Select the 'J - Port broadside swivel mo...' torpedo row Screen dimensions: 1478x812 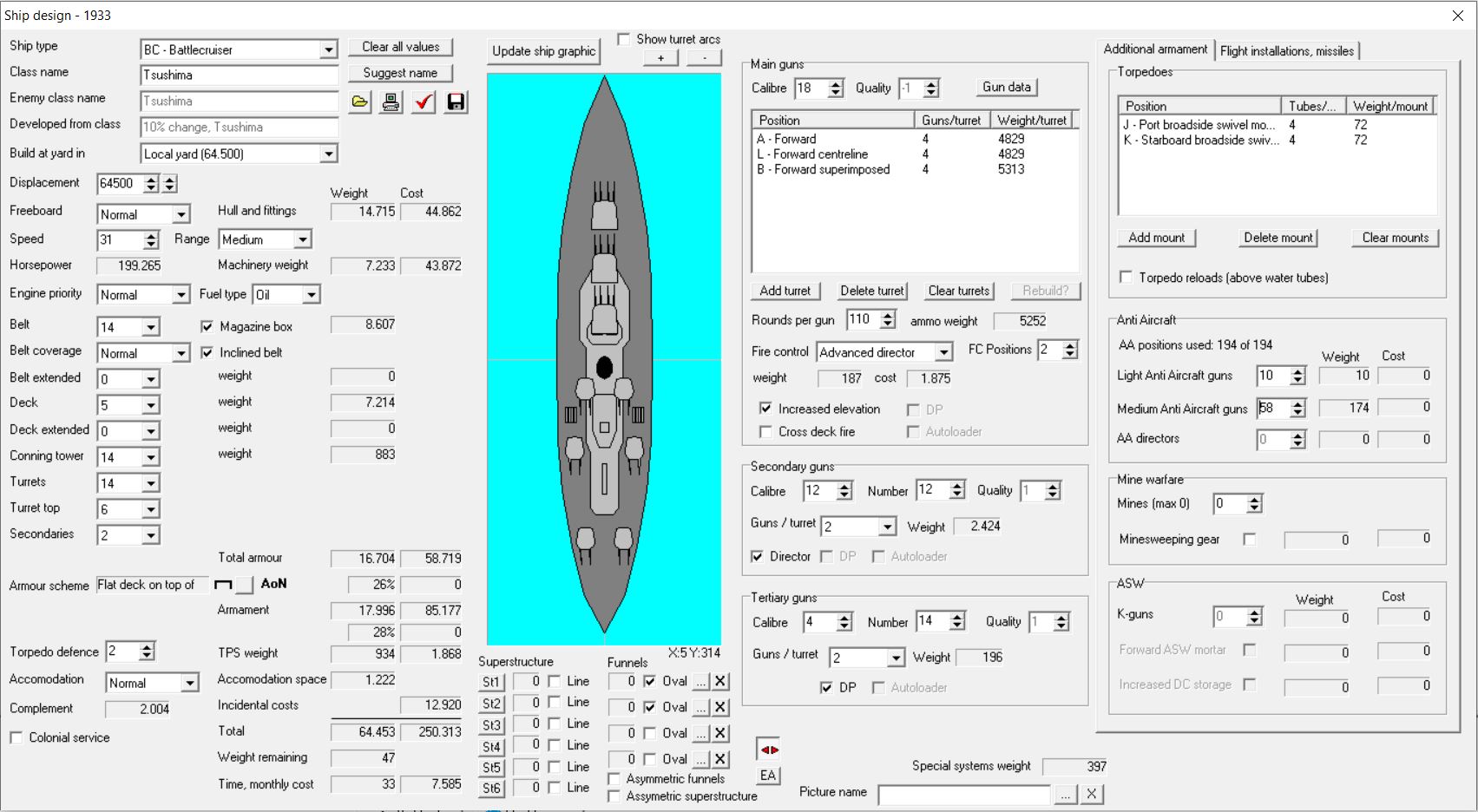[1277, 125]
